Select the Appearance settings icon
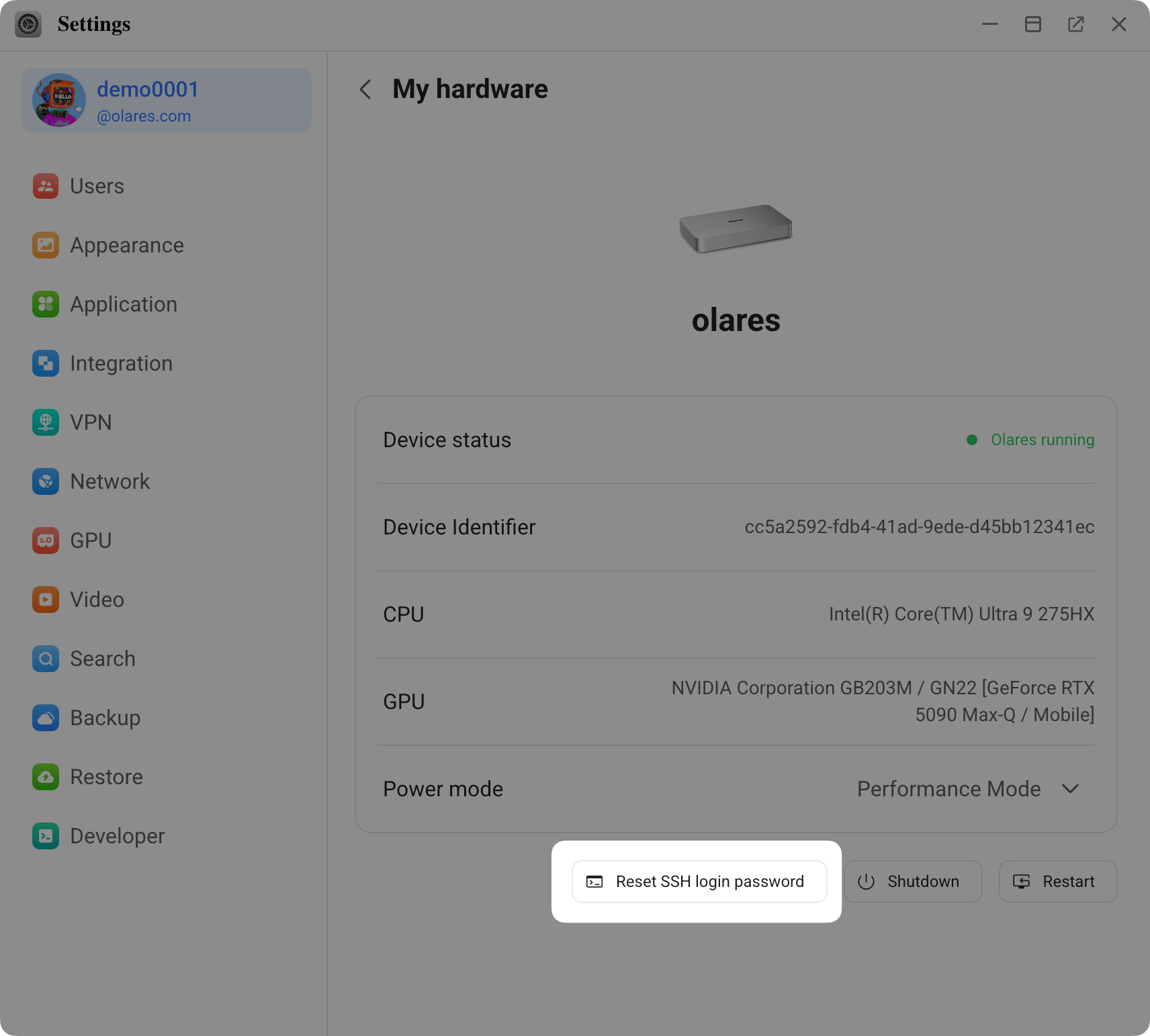The width and height of the screenshot is (1150, 1036). pyautogui.click(x=45, y=245)
